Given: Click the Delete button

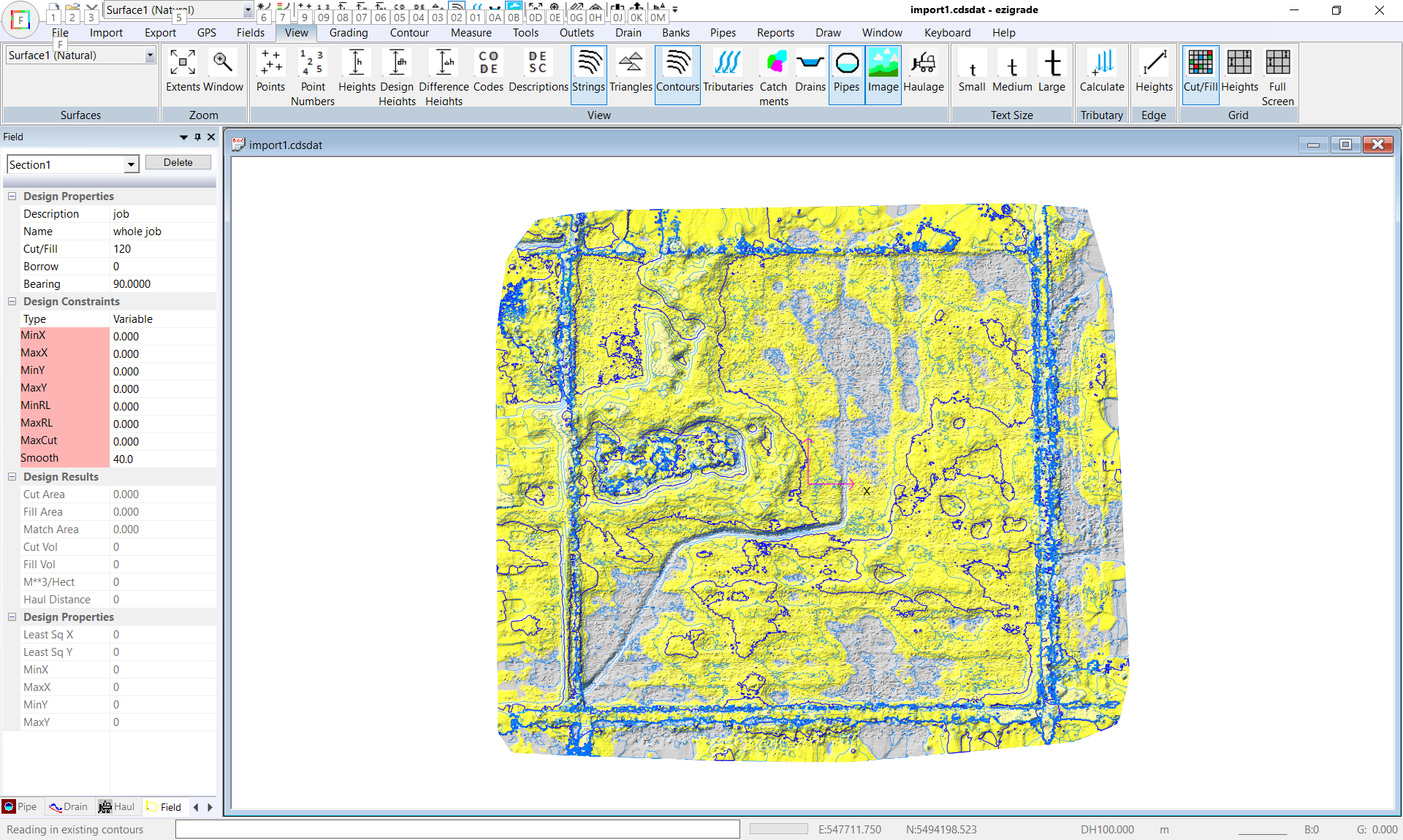Looking at the screenshot, I should coord(178,162).
